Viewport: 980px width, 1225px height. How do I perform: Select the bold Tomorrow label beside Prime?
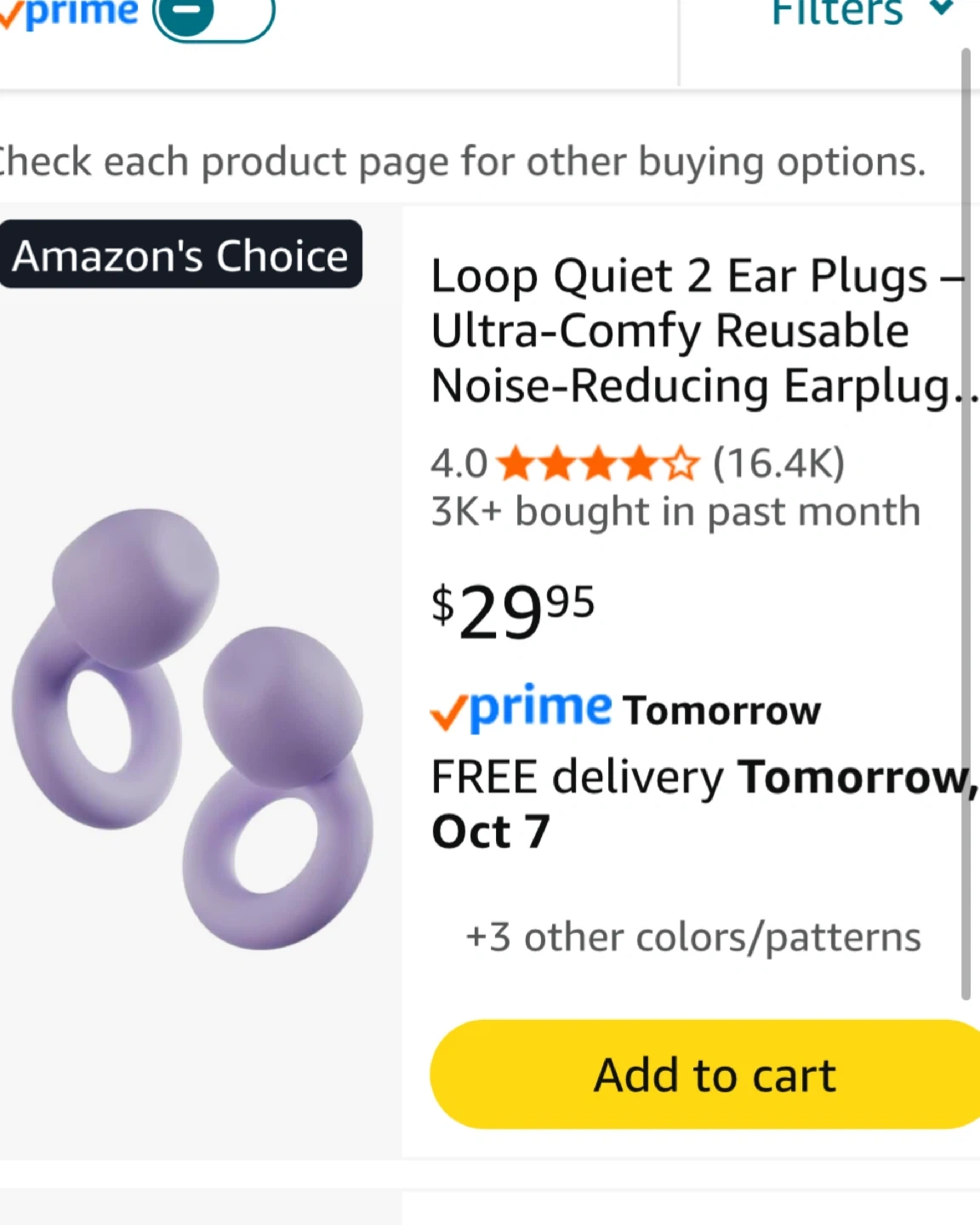point(722,711)
